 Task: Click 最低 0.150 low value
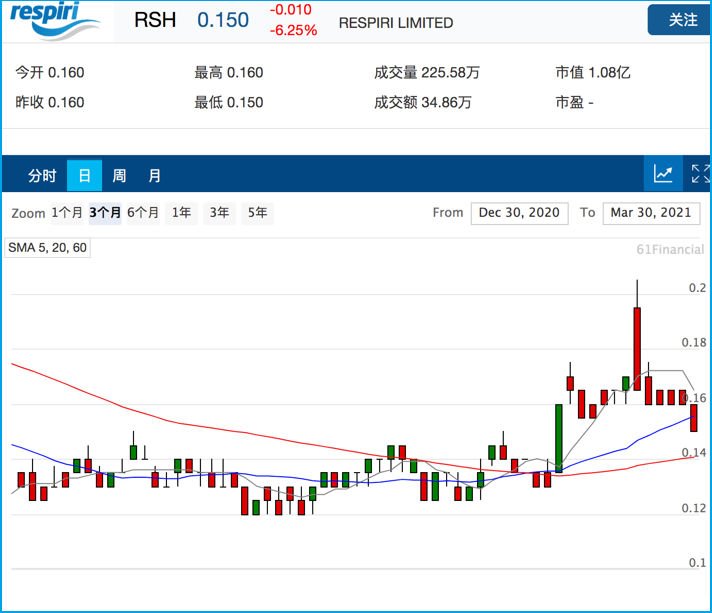tap(229, 102)
